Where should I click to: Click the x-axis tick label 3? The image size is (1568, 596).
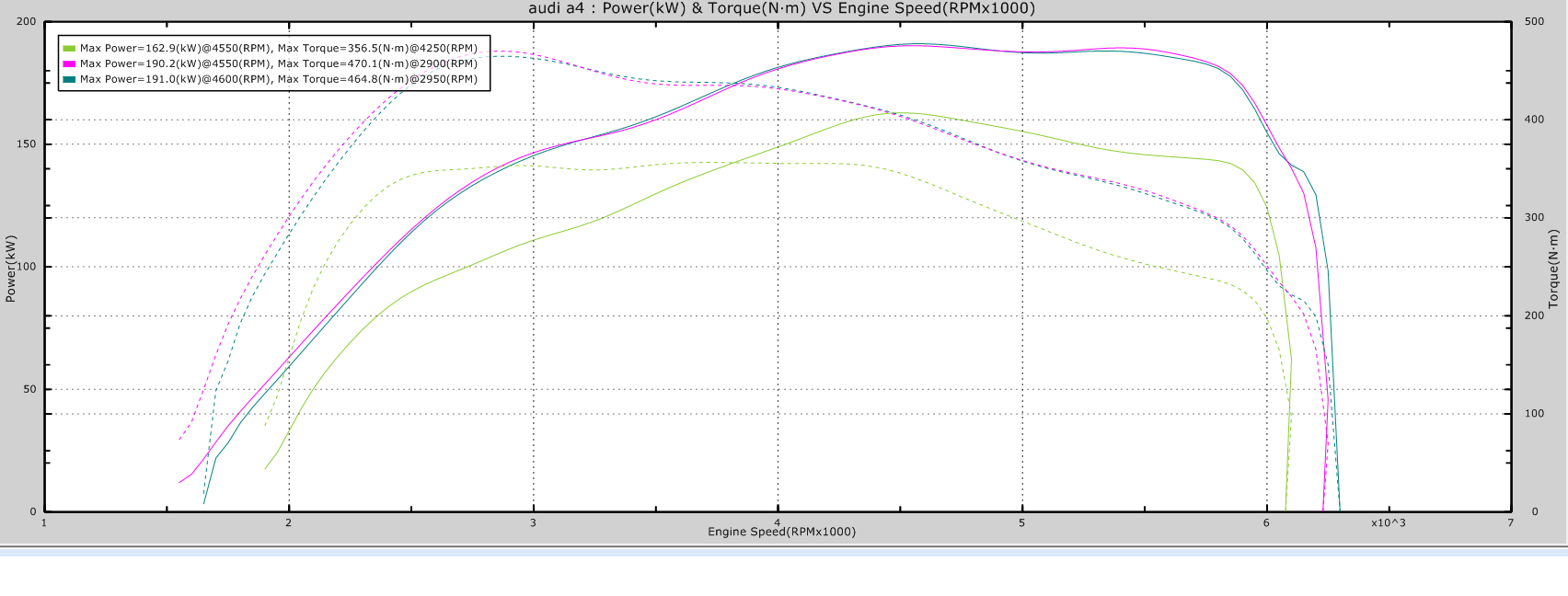pos(533,523)
